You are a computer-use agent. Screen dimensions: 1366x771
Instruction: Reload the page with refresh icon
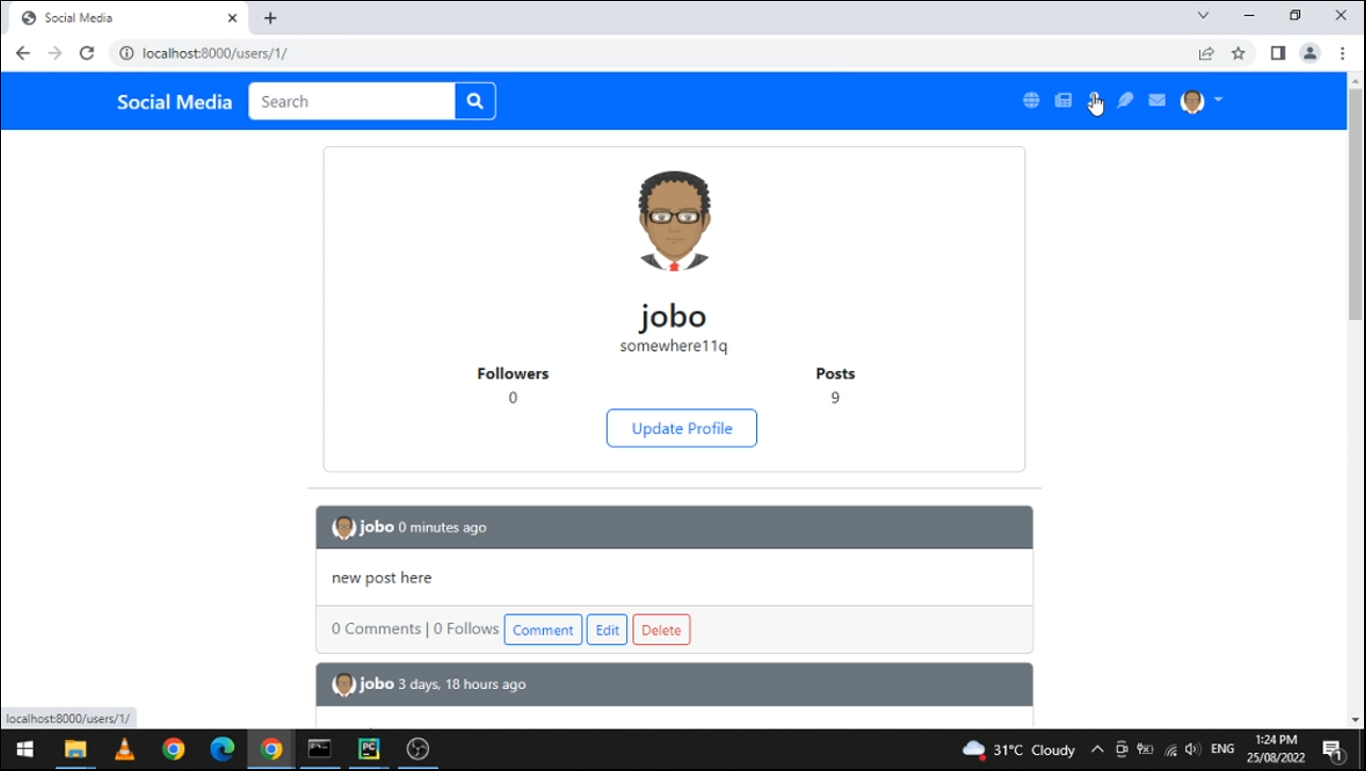coord(87,53)
